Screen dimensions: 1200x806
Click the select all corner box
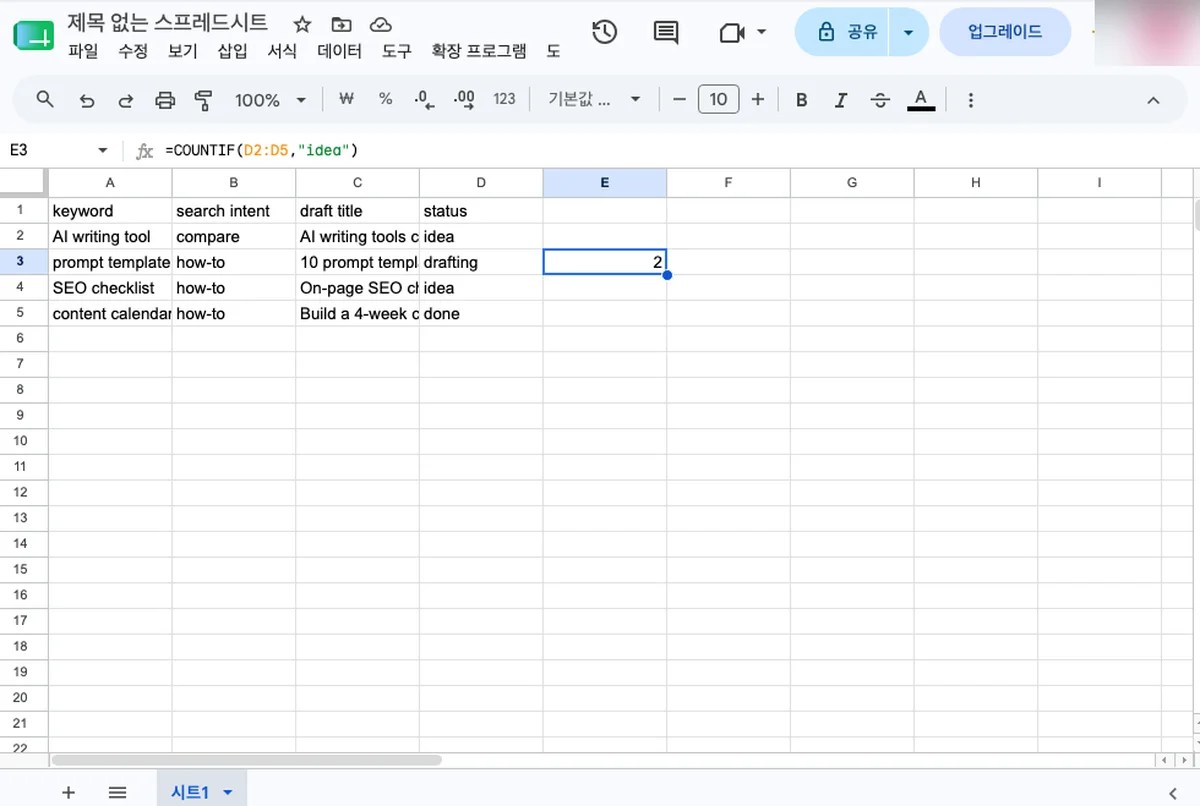(23, 182)
